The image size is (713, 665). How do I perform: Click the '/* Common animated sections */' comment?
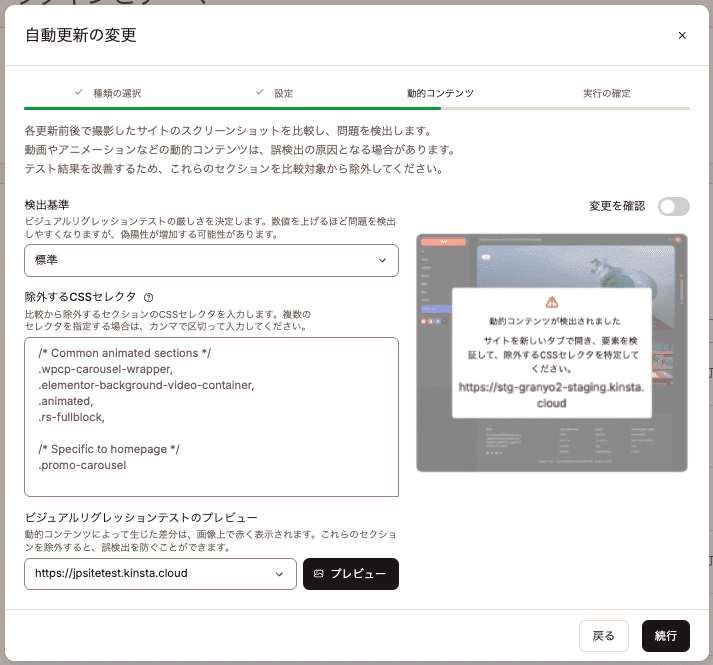[125, 353]
